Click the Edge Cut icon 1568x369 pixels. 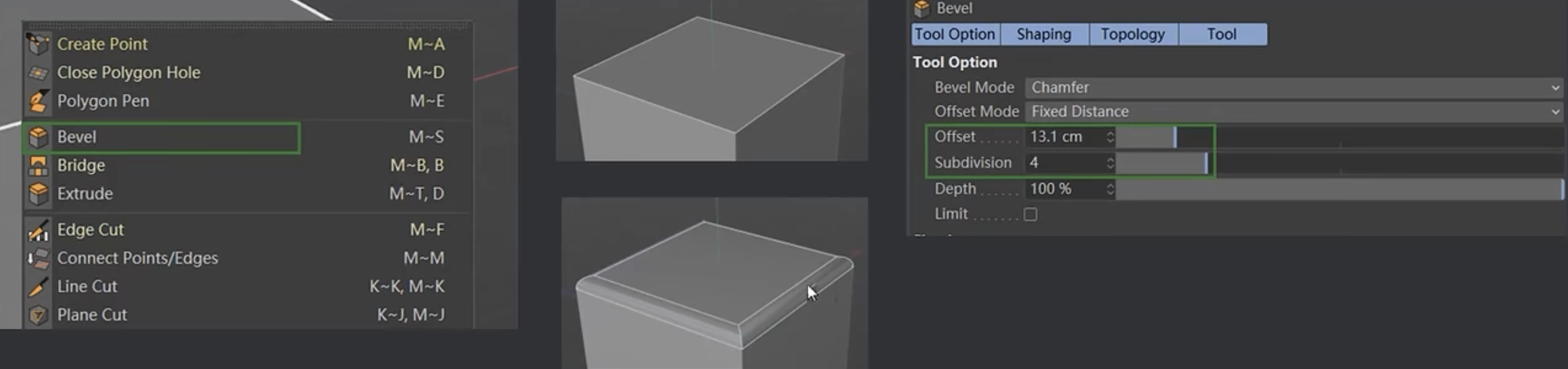(x=38, y=230)
